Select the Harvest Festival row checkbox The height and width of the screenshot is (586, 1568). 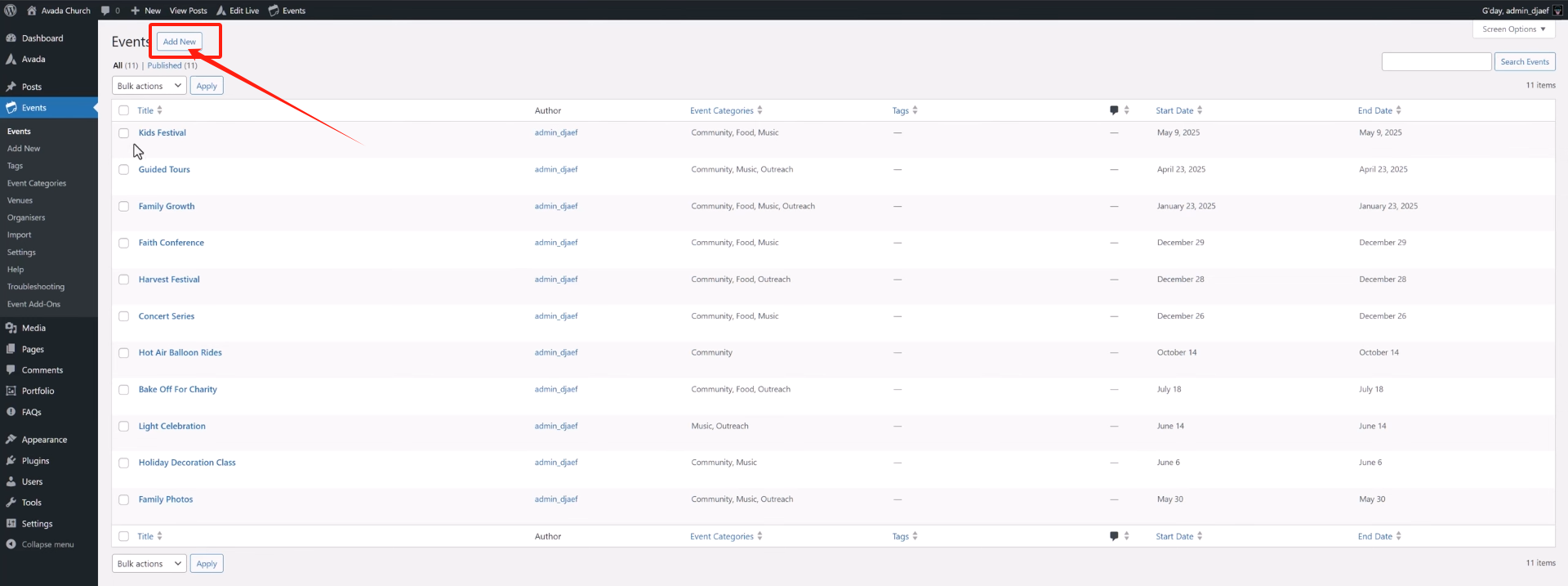coord(124,280)
